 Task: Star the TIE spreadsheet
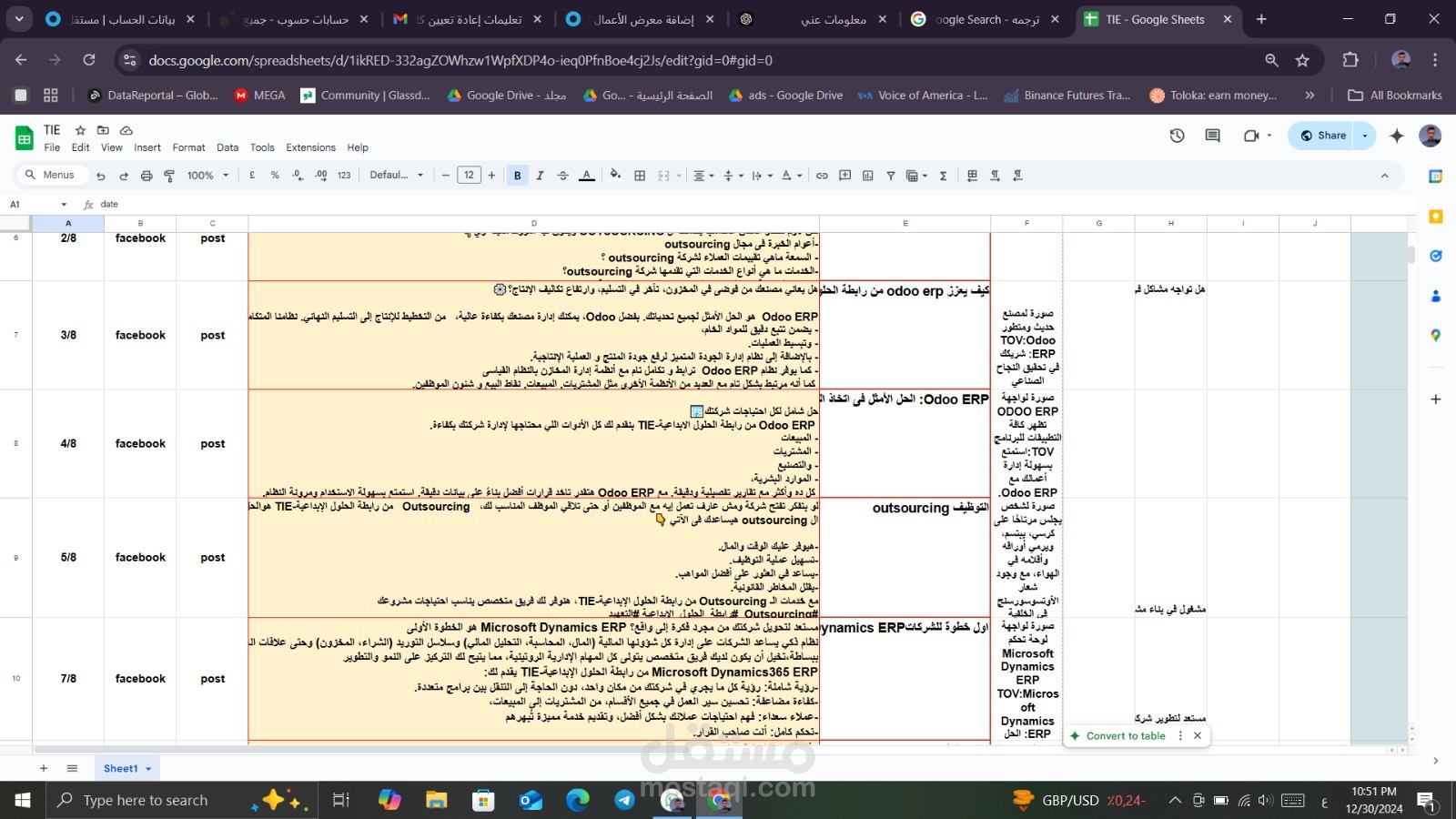click(80, 130)
